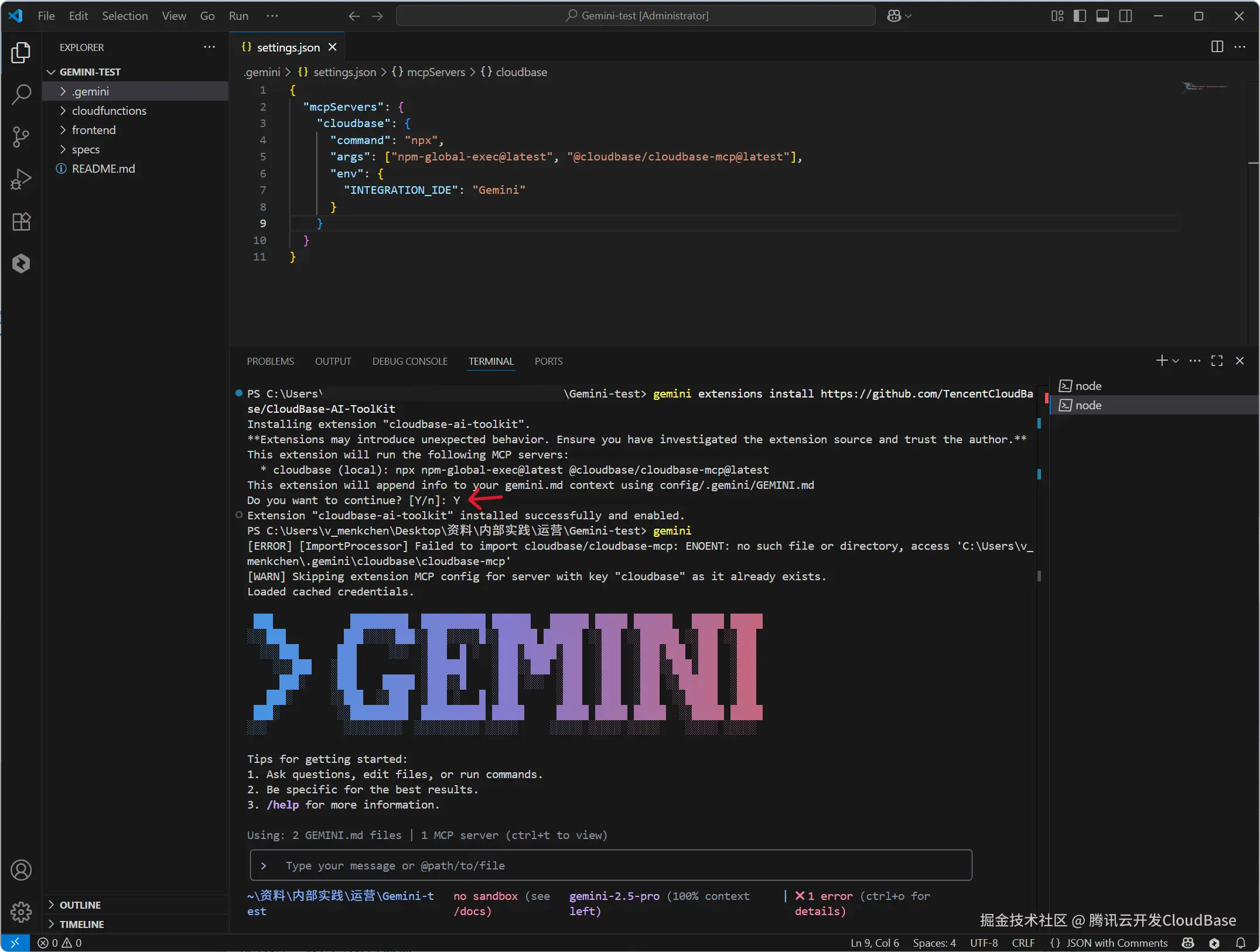
Task: Expand the cloudfunctions folder
Action: tap(109, 111)
